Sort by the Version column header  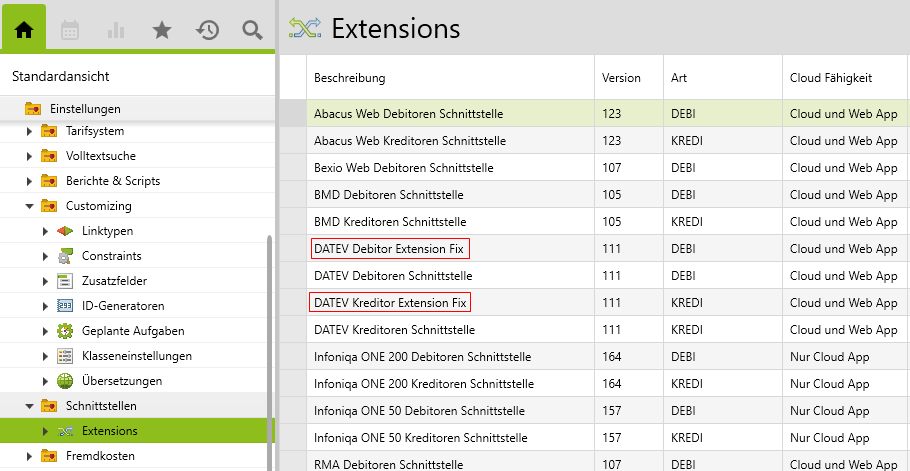coord(621,78)
